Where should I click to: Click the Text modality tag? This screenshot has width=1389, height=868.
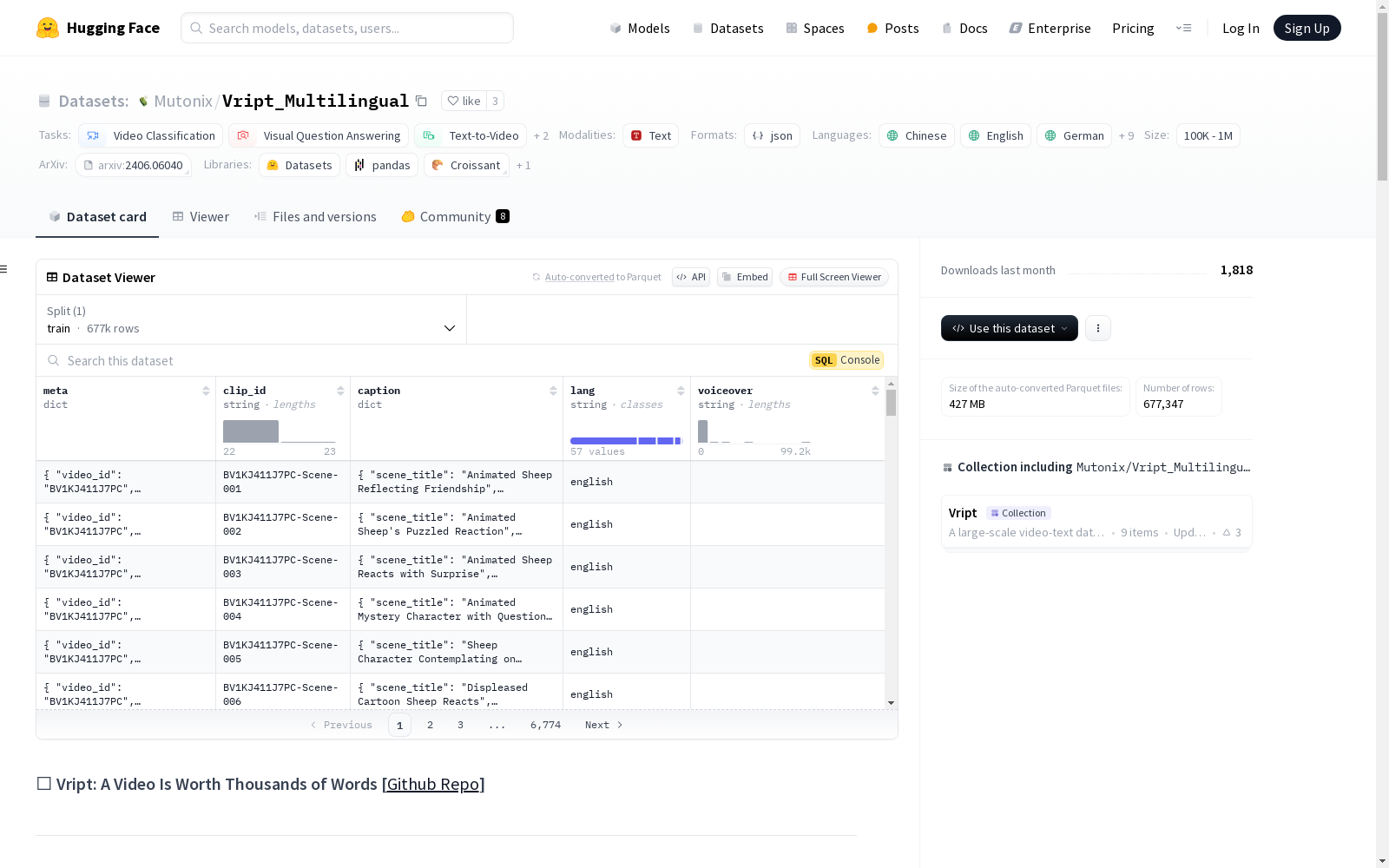[650, 135]
